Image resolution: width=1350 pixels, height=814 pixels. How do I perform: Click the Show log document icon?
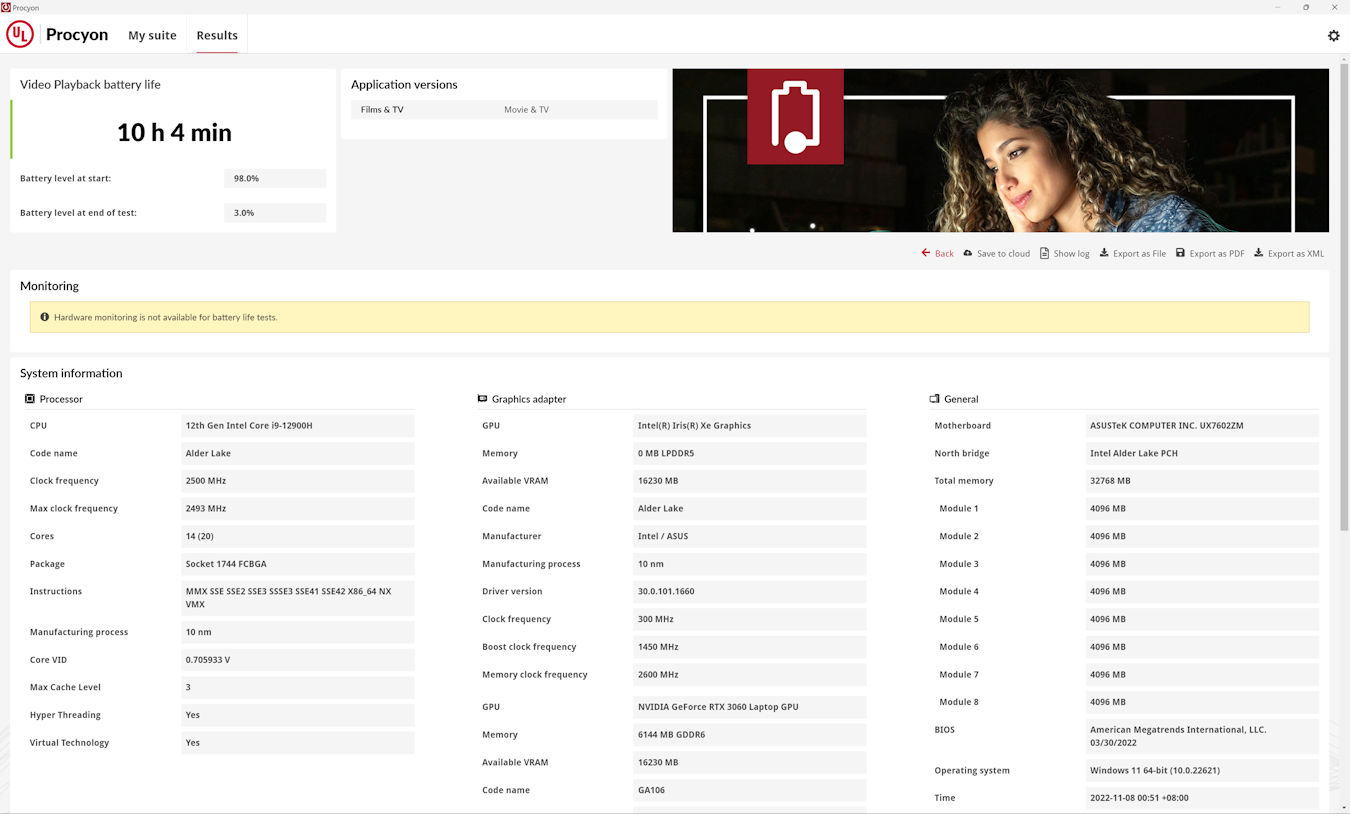pyautogui.click(x=1044, y=253)
